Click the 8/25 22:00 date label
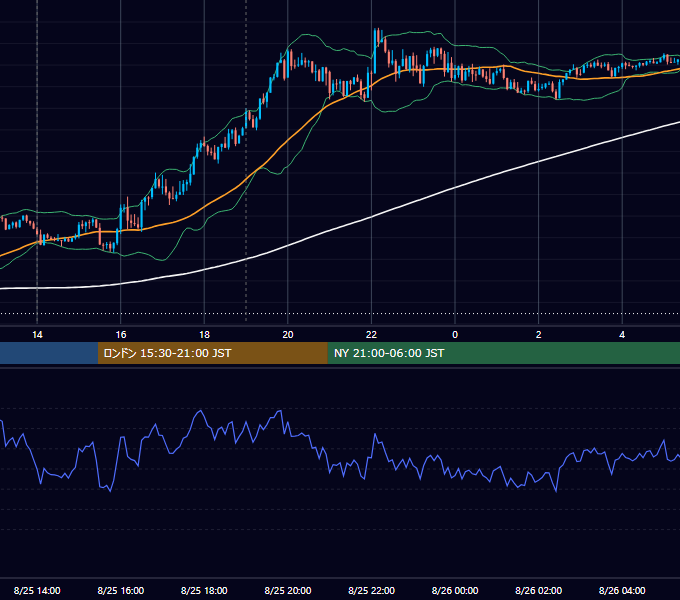The image size is (680, 600). pos(371,590)
